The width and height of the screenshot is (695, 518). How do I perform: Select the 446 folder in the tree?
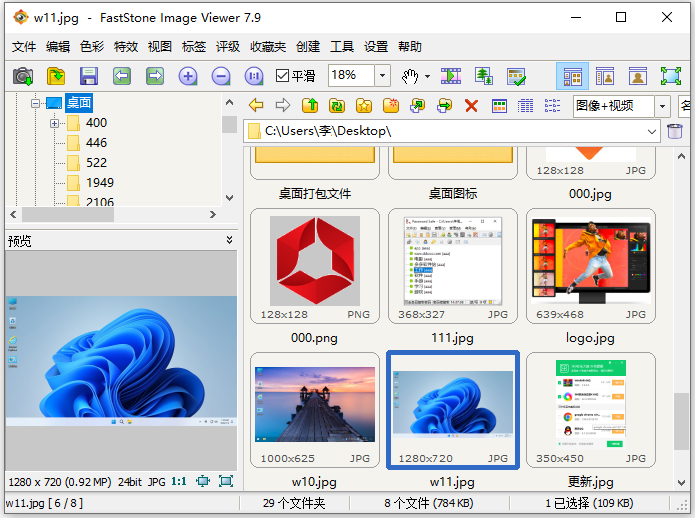coord(96,143)
